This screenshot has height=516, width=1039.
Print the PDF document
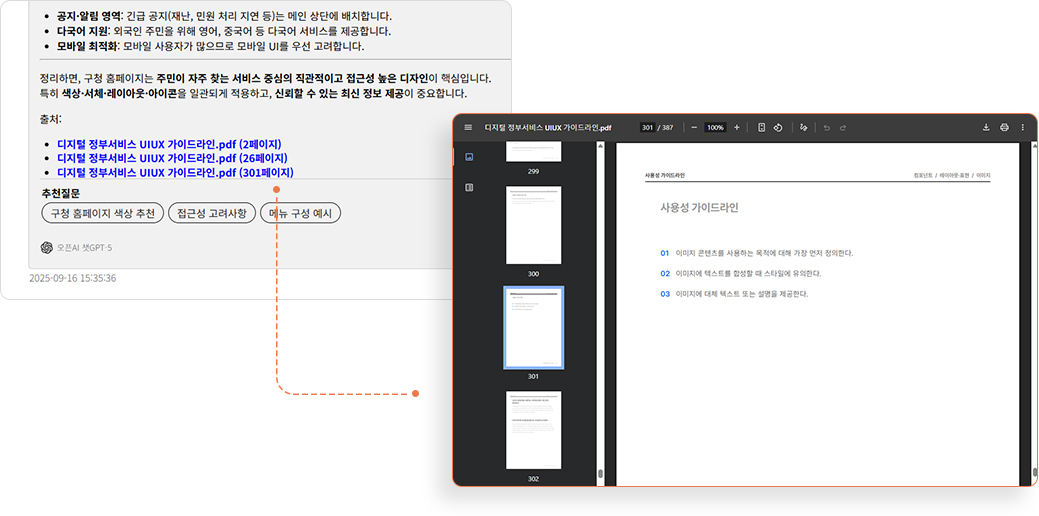coord(1004,128)
